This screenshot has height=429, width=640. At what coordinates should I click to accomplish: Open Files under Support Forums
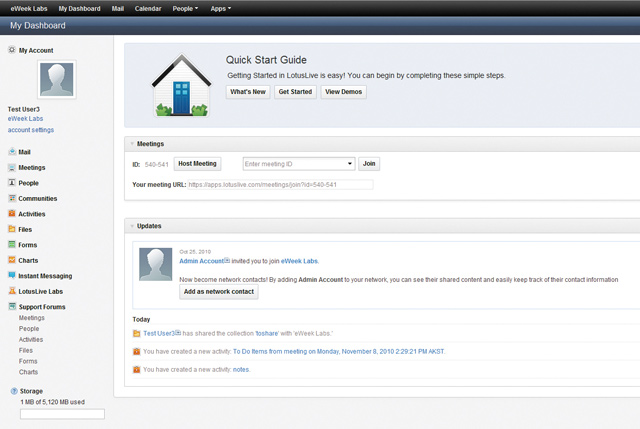tap(26, 350)
